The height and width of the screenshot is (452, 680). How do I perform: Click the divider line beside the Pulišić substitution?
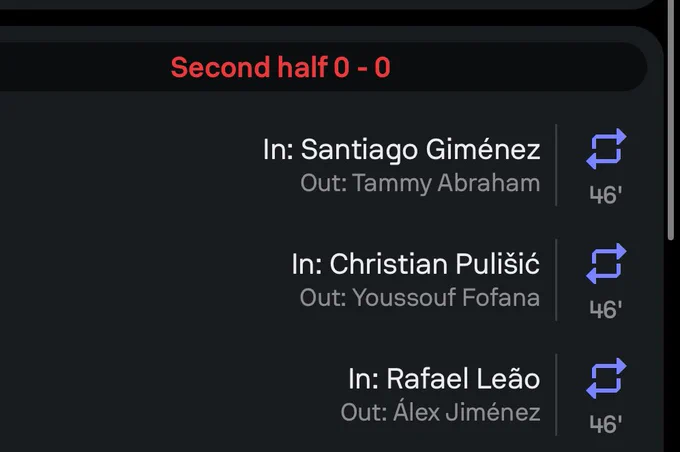(x=556, y=280)
